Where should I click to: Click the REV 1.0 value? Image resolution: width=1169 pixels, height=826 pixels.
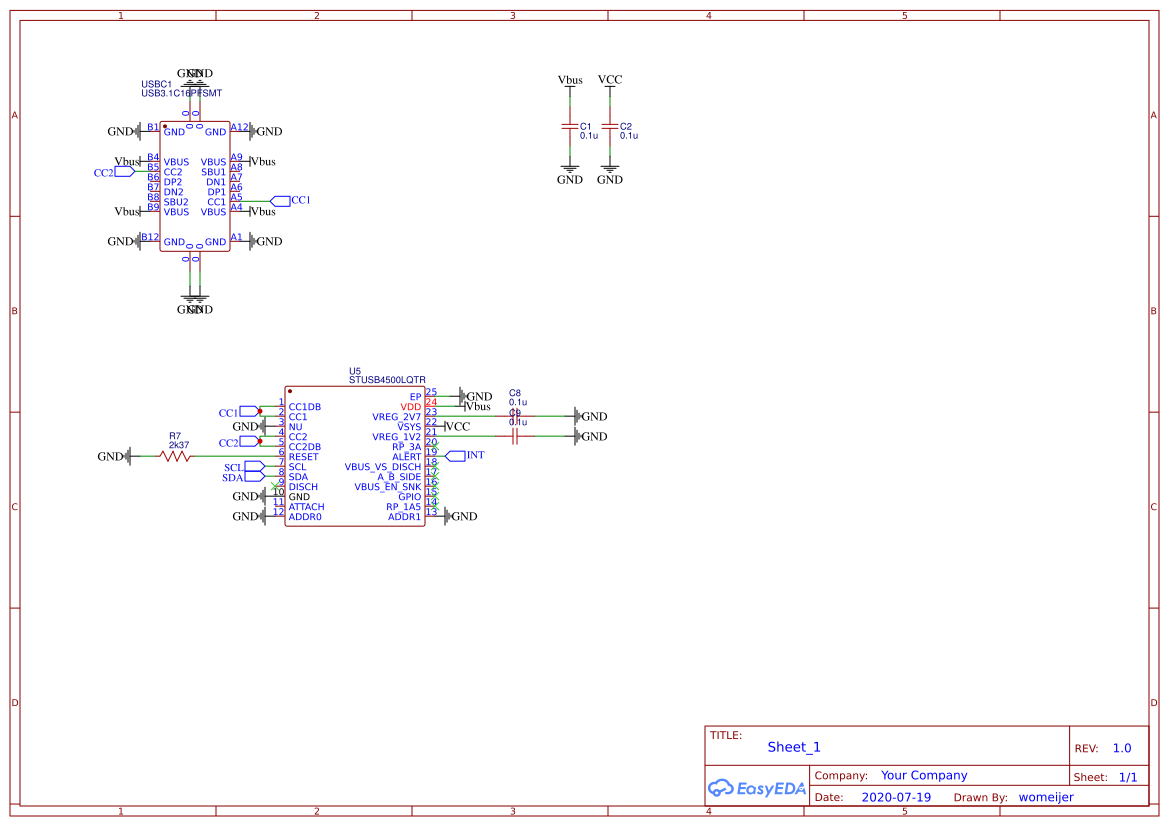click(x=1120, y=747)
